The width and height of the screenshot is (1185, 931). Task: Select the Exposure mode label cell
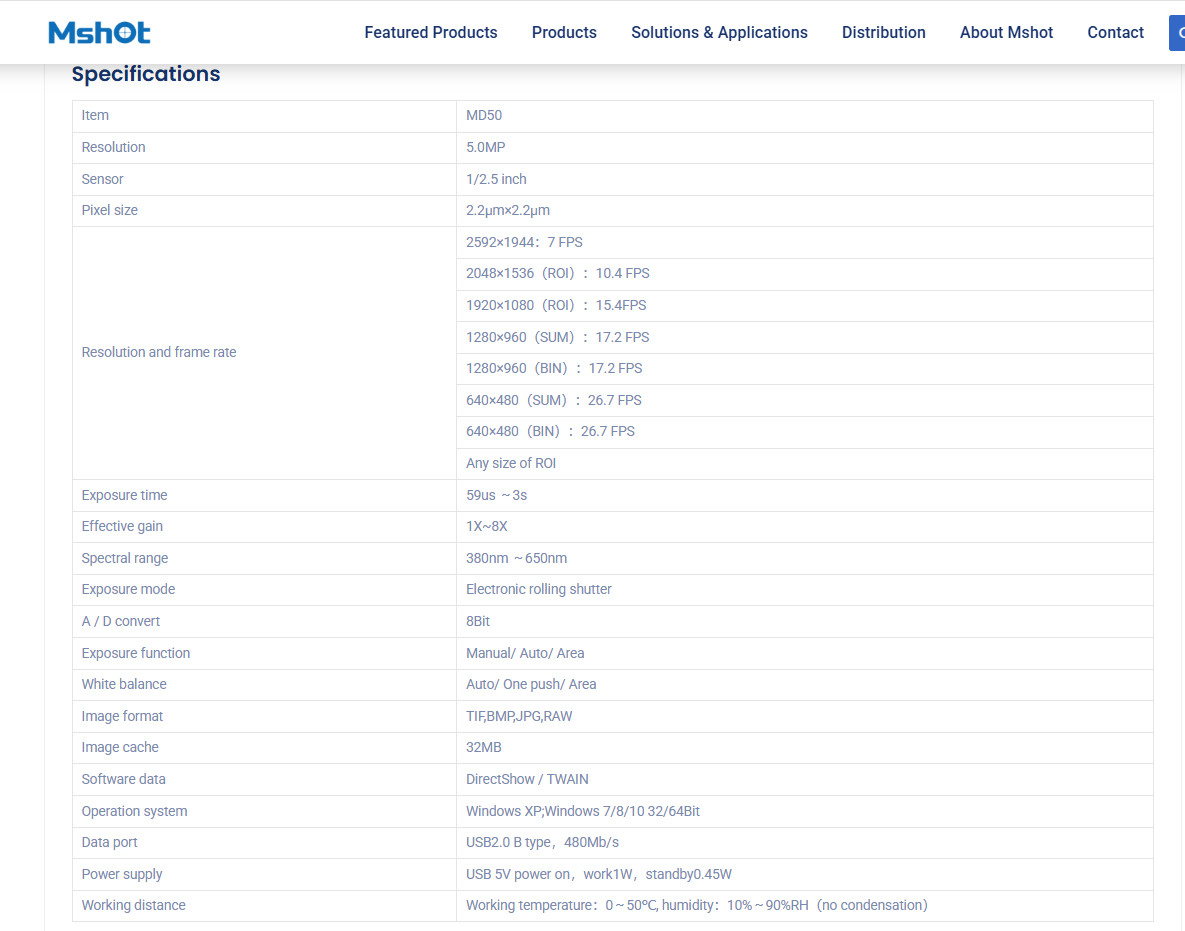[265, 589]
